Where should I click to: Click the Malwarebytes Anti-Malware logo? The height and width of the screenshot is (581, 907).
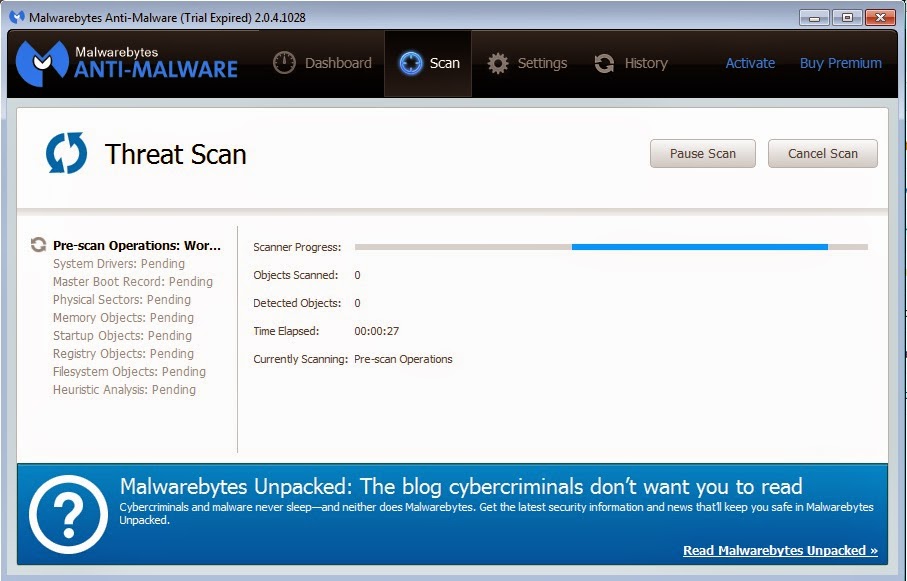(127, 62)
